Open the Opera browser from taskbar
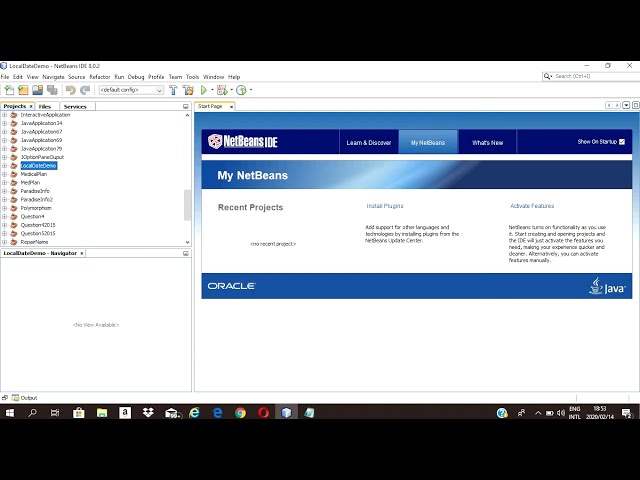This screenshot has height=480, width=640. [263, 413]
